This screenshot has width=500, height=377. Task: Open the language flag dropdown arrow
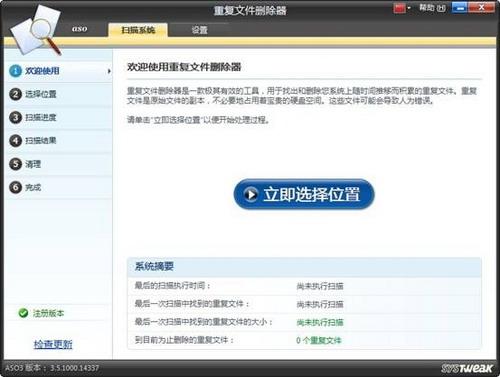click(x=409, y=8)
